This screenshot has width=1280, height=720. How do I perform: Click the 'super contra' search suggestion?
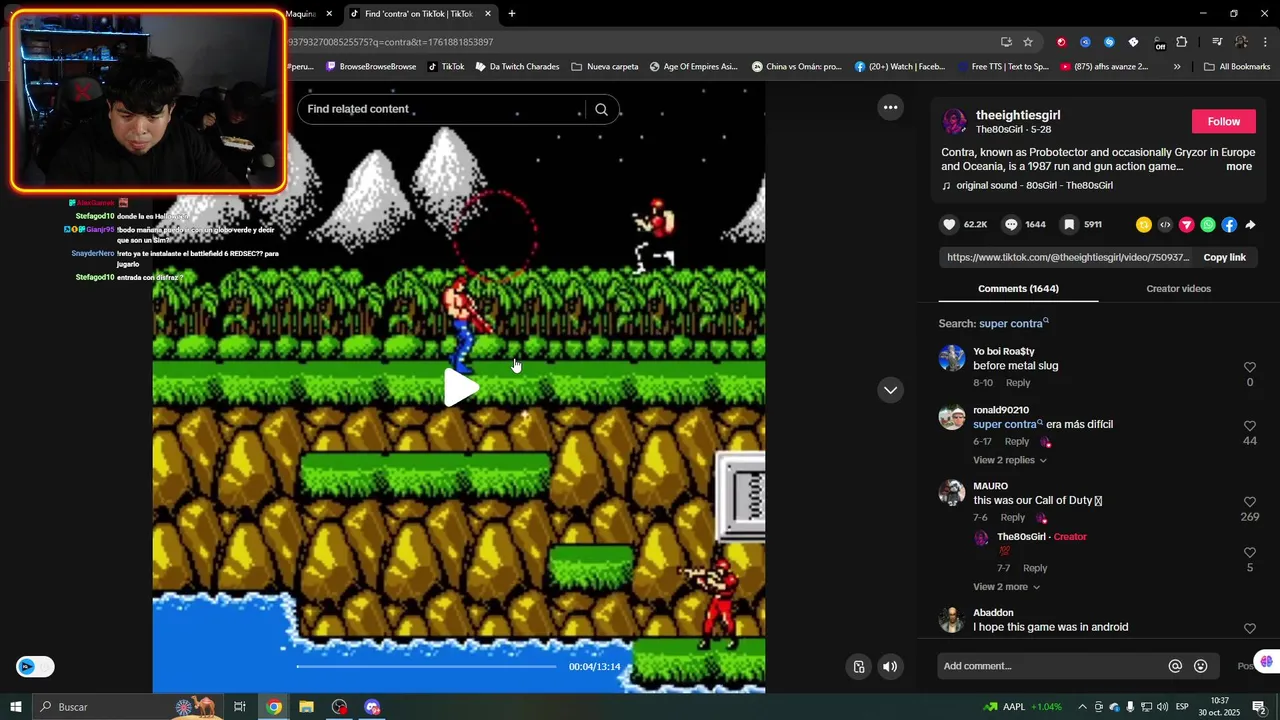[1013, 324]
